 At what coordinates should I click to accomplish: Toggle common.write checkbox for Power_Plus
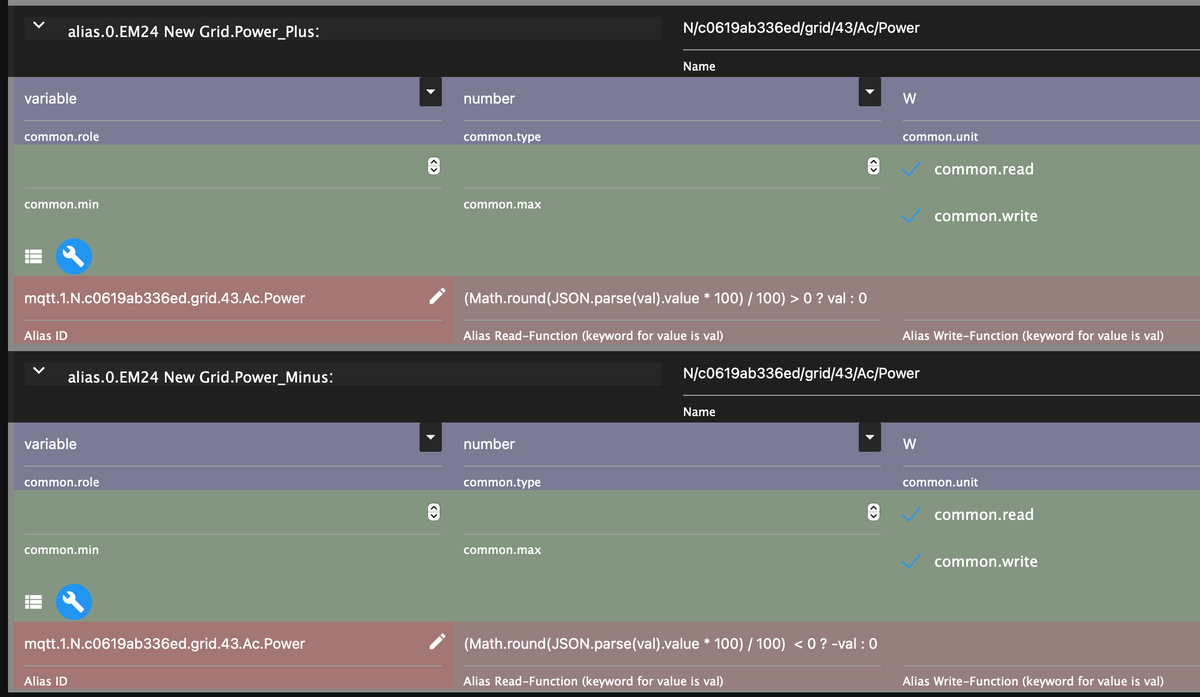[911, 216]
